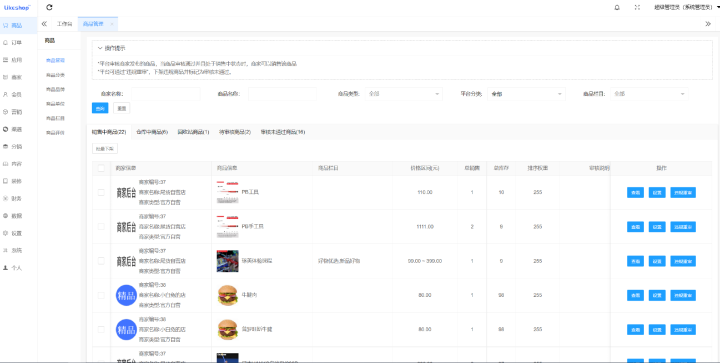Click the 批量下架 button
720x363 pixels.
(x=105, y=149)
